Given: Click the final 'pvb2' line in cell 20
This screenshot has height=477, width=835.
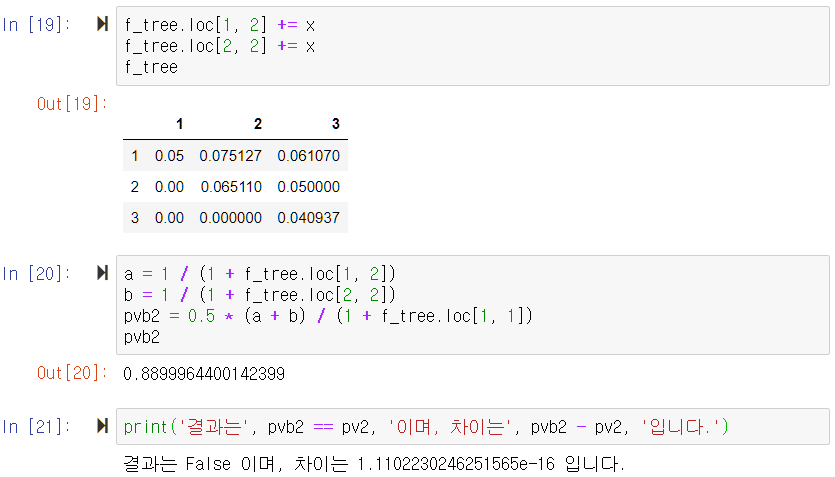Looking at the screenshot, I should pyautogui.click(x=142, y=337).
